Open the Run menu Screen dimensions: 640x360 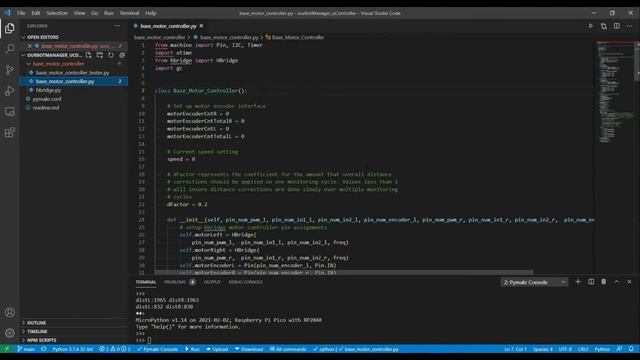coord(109,13)
